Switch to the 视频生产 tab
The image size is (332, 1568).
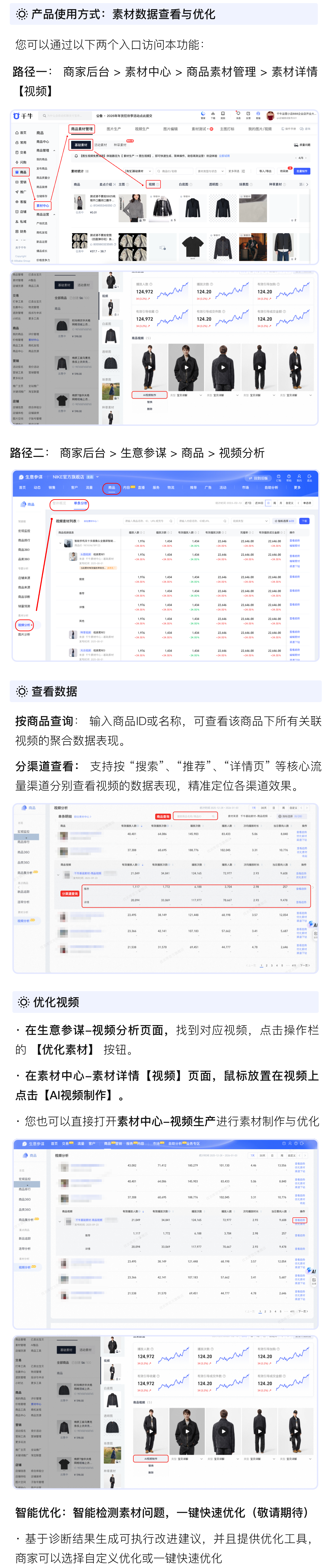tap(141, 129)
